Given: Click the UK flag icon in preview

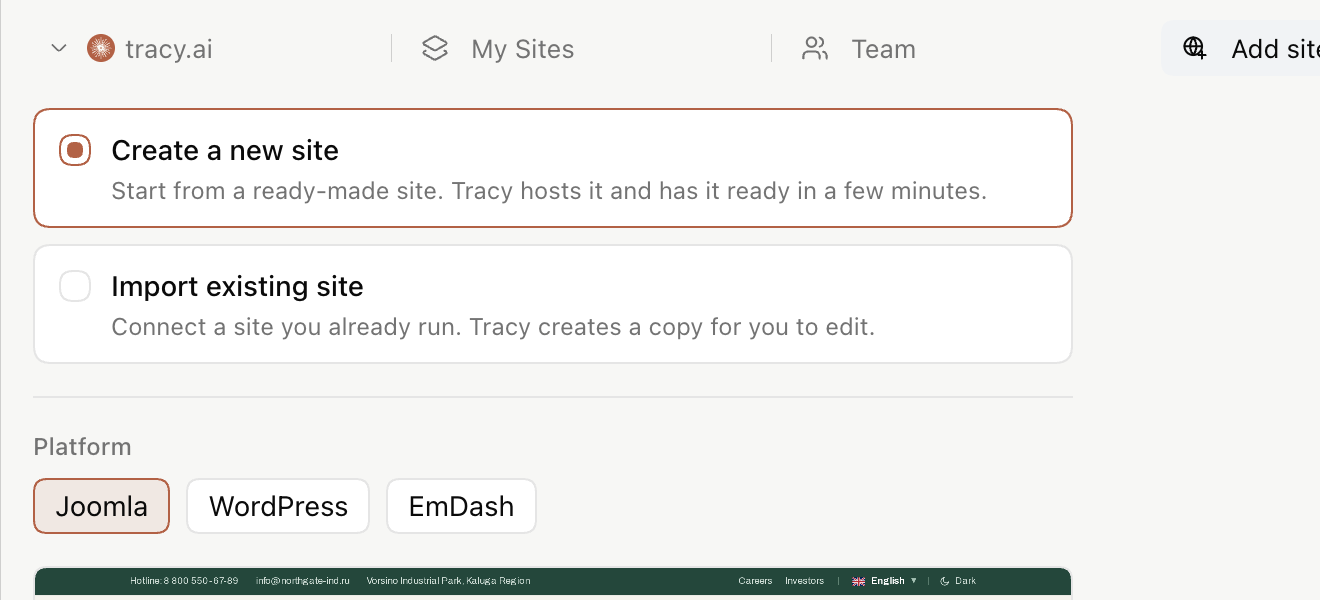Looking at the screenshot, I should click(858, 581).
